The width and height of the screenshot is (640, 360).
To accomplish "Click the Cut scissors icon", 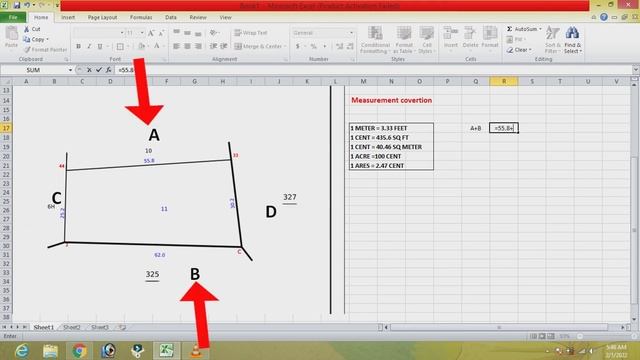I will [27, 29].
